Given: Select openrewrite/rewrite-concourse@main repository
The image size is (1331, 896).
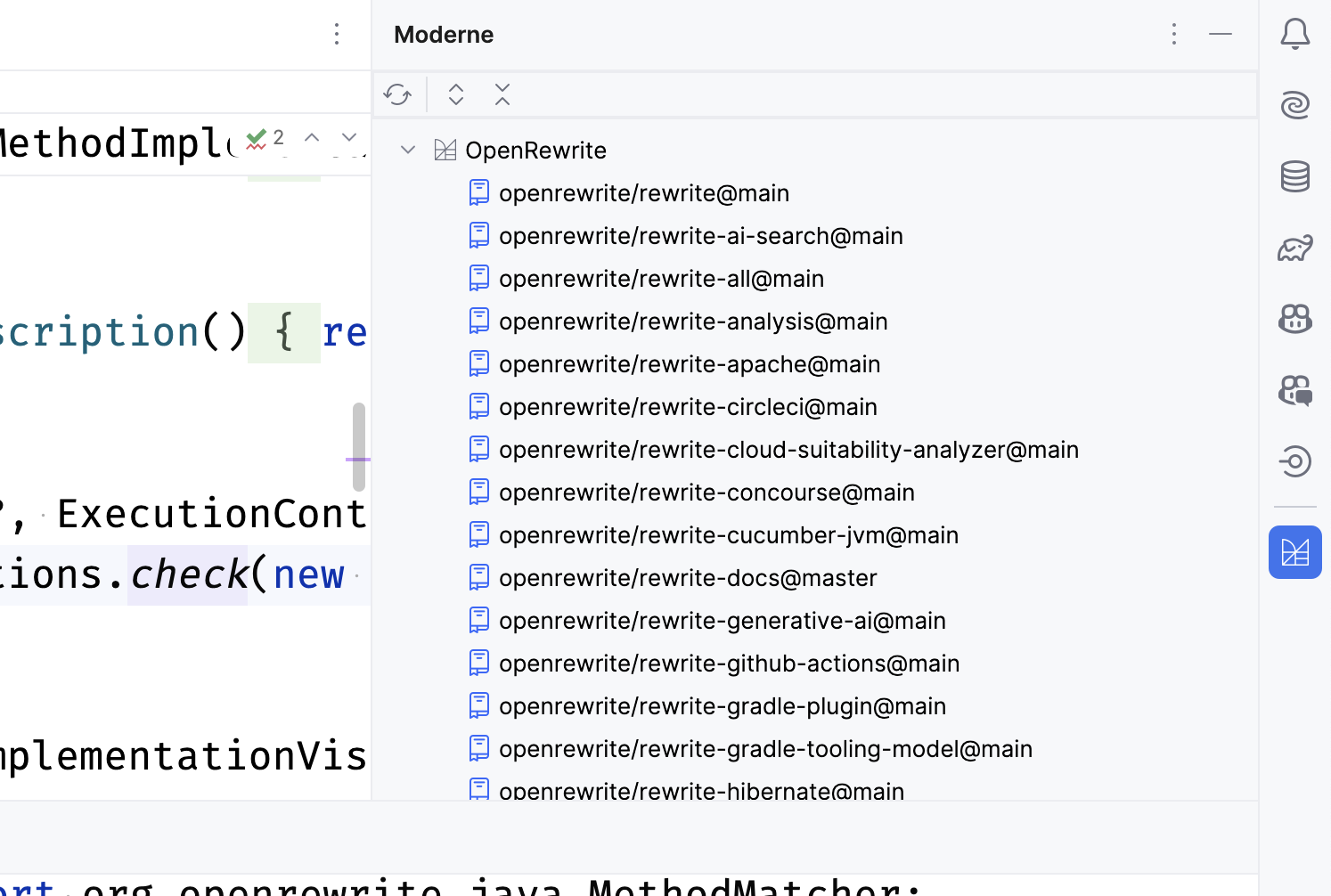Looking at the screenshot, I should click(x=706, y=493).
